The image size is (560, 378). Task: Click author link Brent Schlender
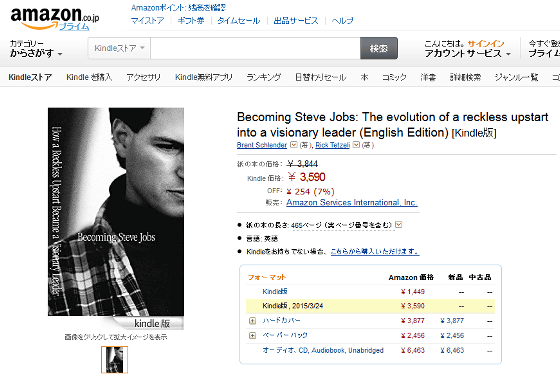(262, 145)
